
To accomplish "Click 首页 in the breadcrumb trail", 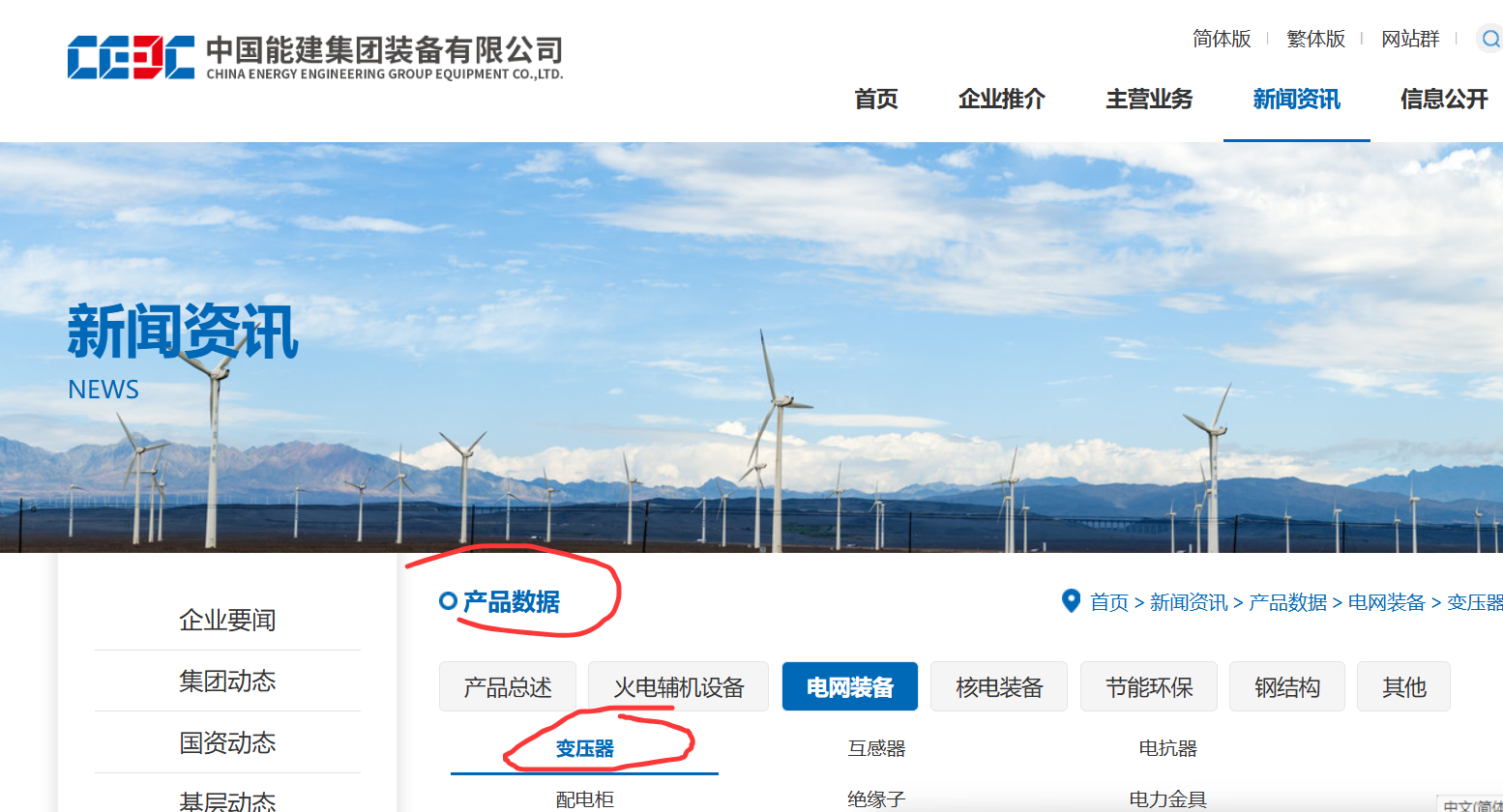I will coord(1109,602).
